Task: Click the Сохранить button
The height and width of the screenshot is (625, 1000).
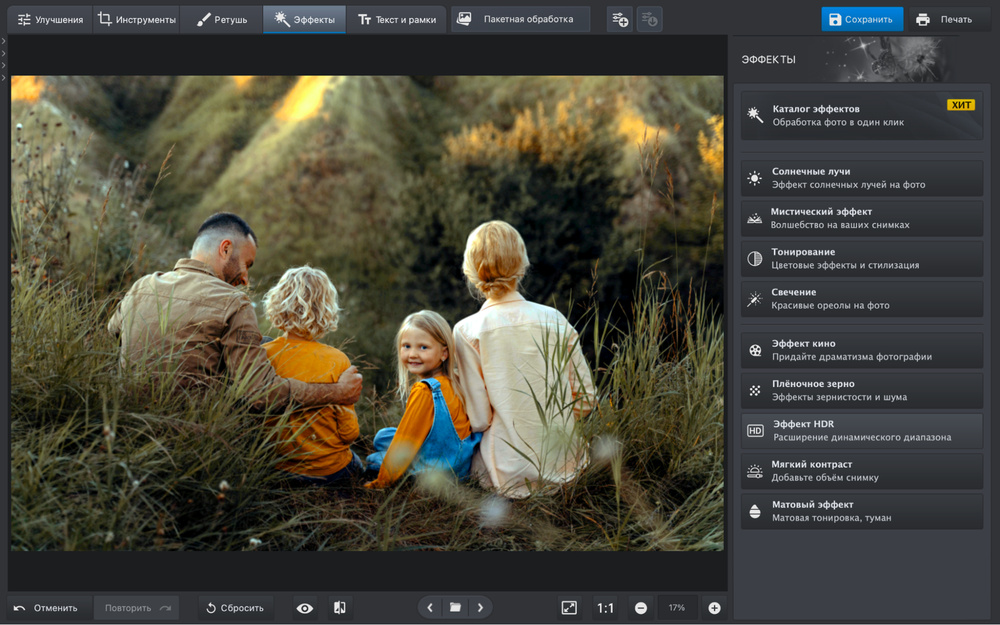Action: point(861,19)
